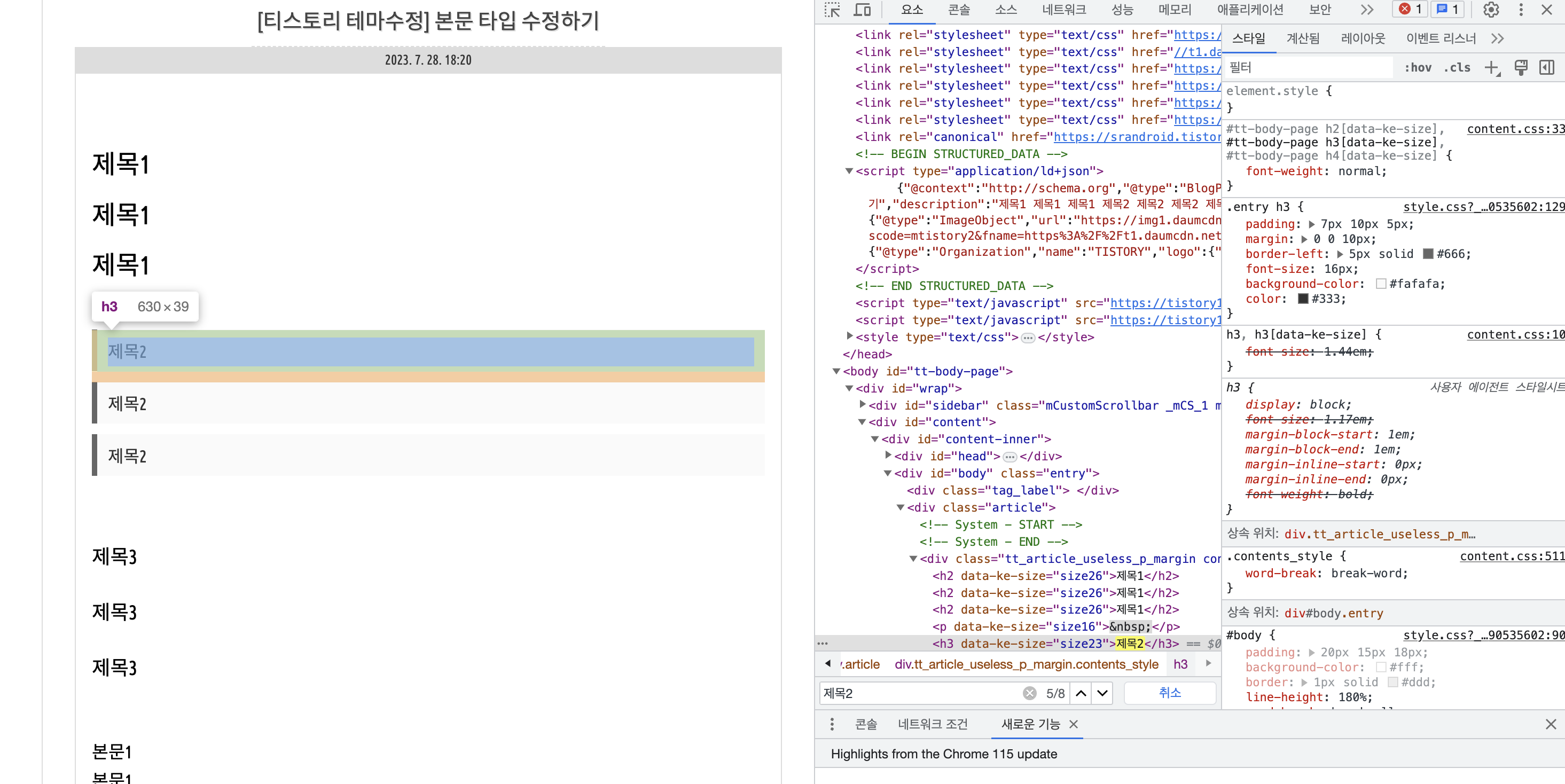Viewport: 1565px width, 784px height.
Task: Open the canonical srandroid.tistory link
Action: (1136, 137)
